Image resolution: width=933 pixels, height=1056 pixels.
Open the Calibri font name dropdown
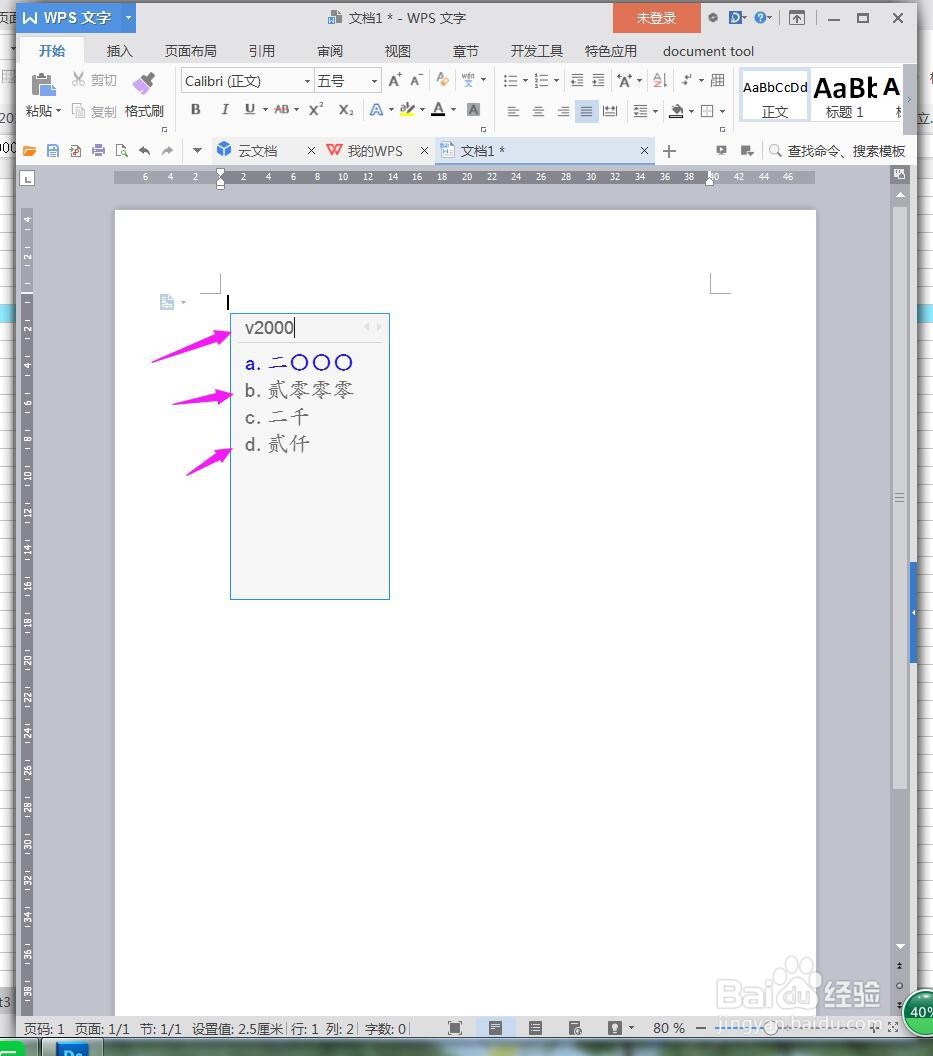307,81
